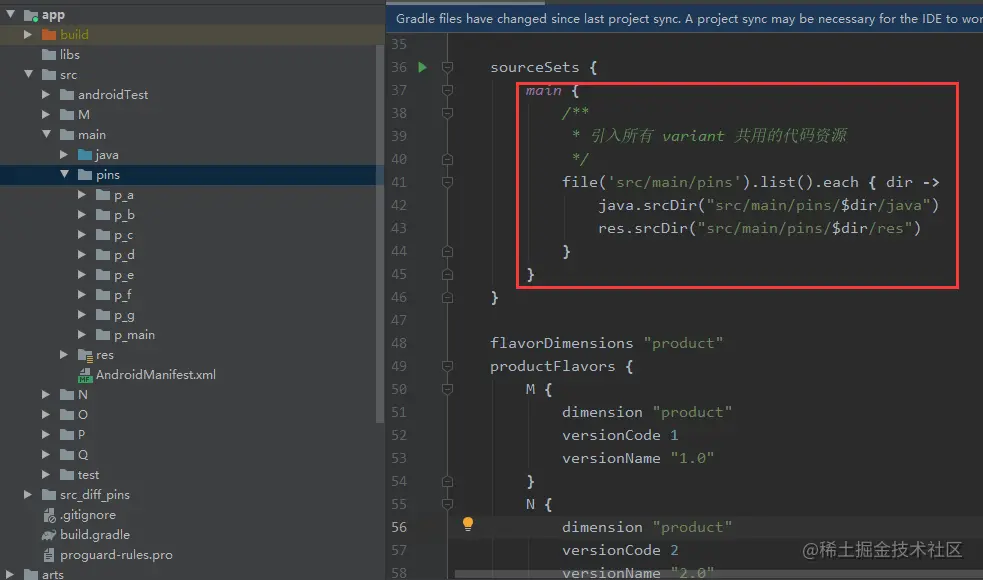Fold the main block at line 37
The image size is (983, 580).
[x=448, y=90]
